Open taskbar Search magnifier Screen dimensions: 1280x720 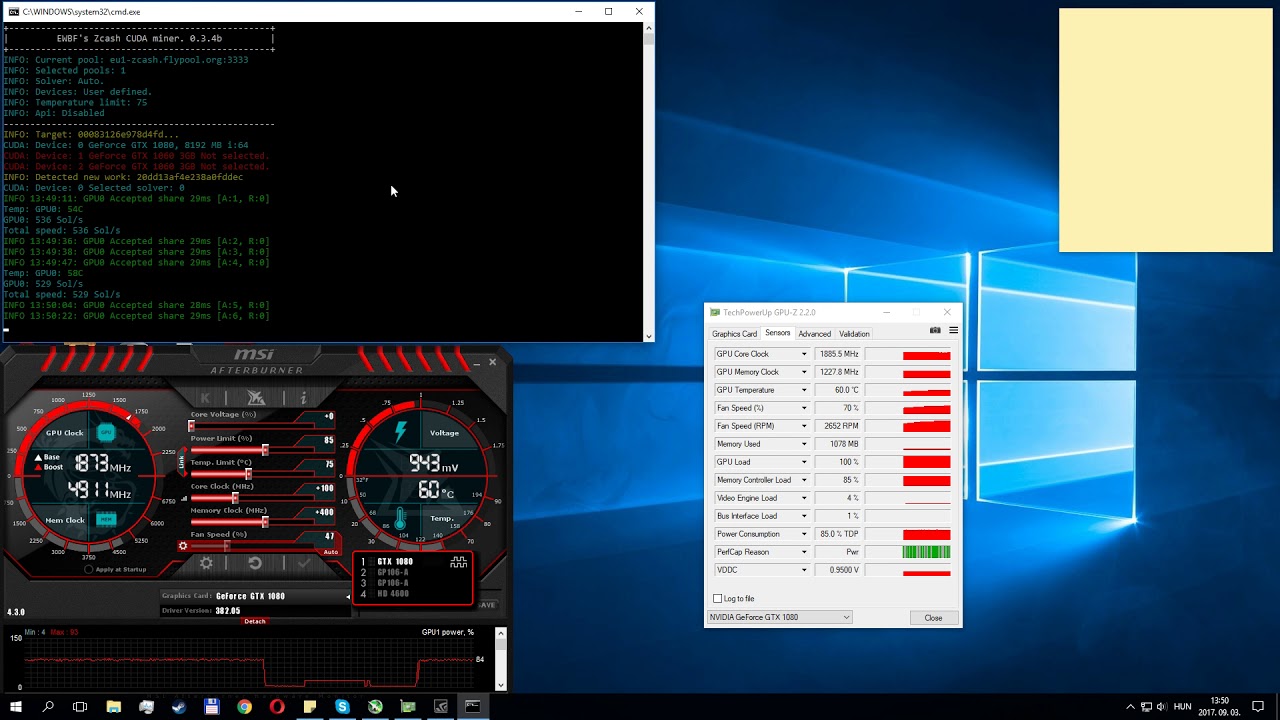coord(48,707)
